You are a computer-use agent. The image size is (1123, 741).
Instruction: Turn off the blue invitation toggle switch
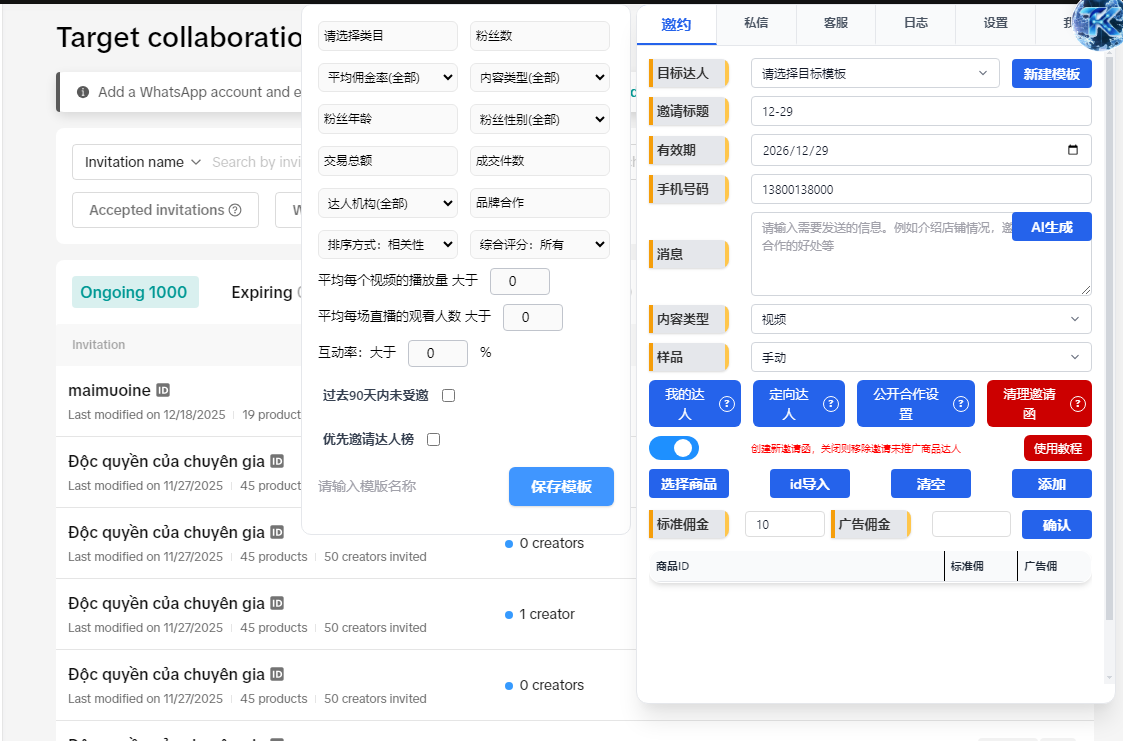(x=674, y=448)
